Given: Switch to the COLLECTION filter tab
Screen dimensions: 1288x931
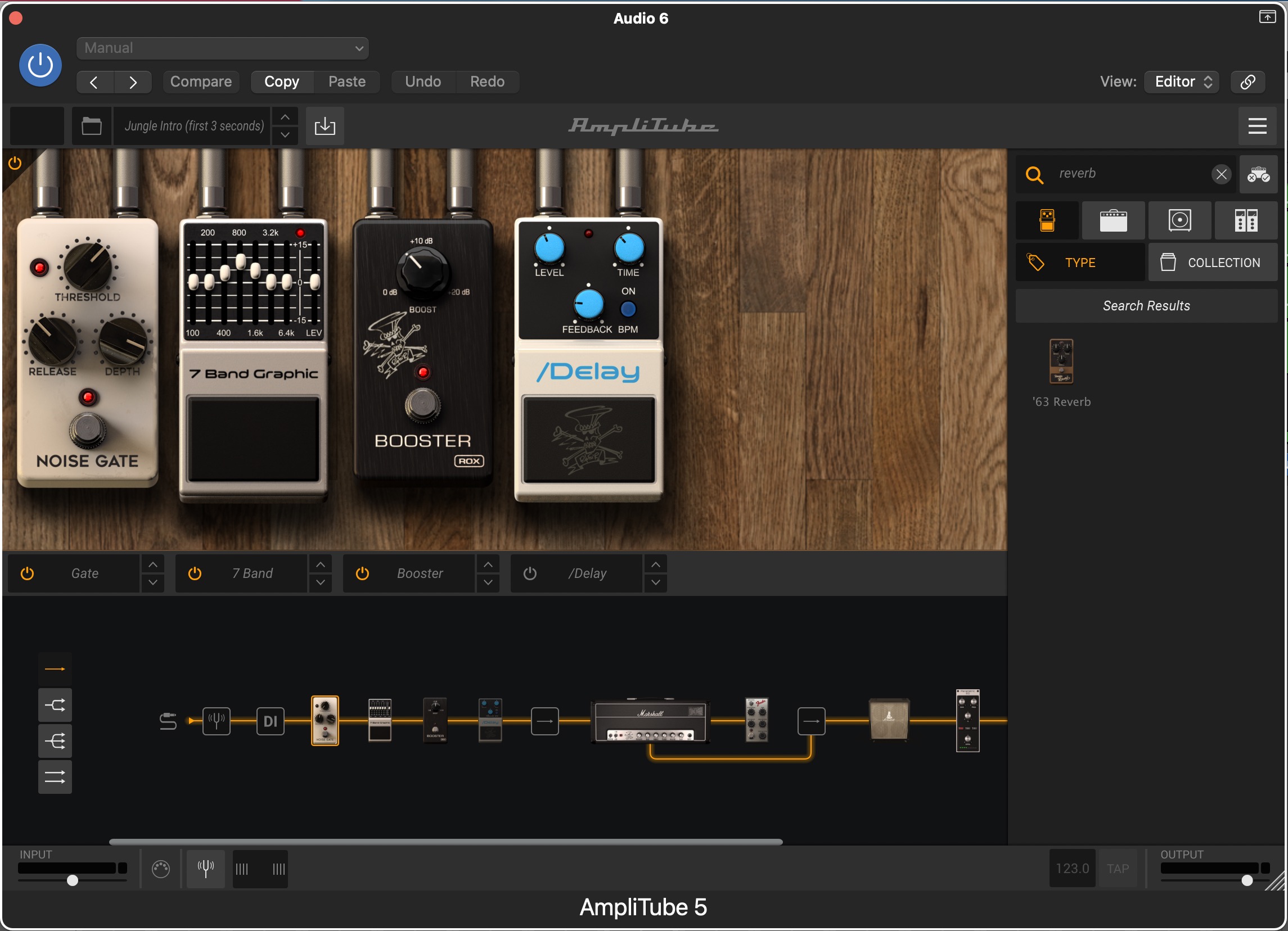Looking at the screenshot, I should (x=1213, y=263).
